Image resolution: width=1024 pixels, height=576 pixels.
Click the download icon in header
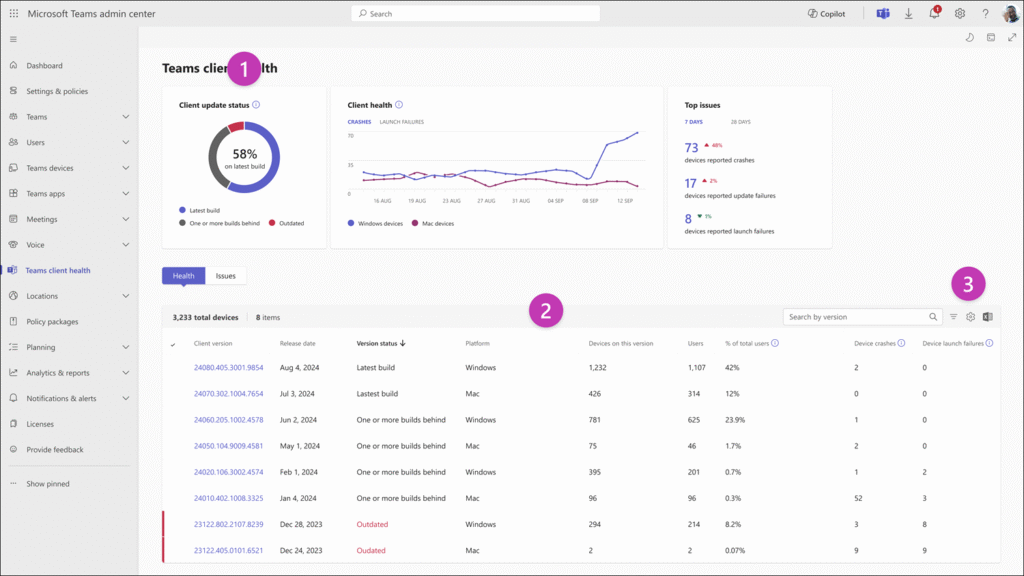908,13
